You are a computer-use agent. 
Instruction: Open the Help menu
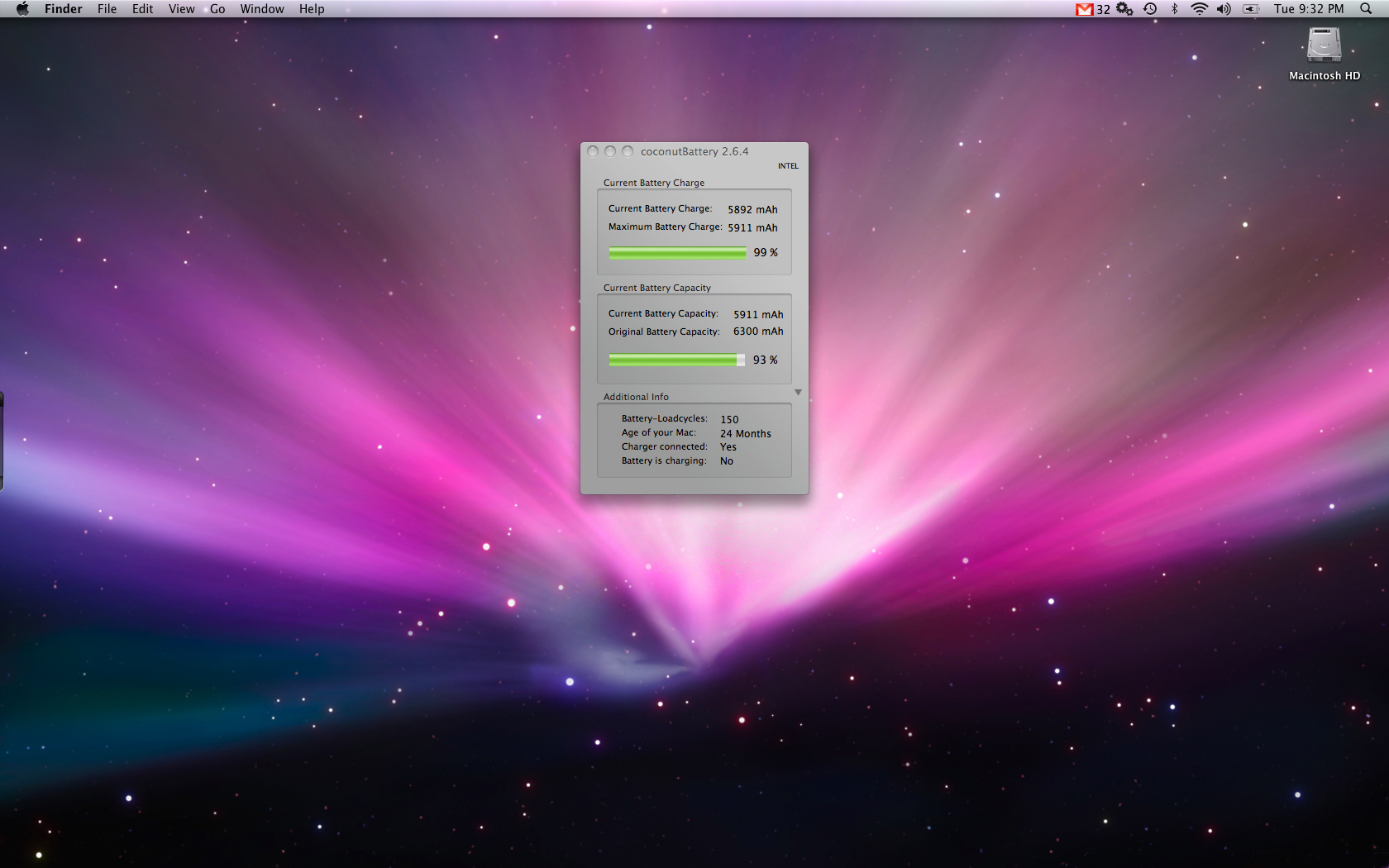312,9
